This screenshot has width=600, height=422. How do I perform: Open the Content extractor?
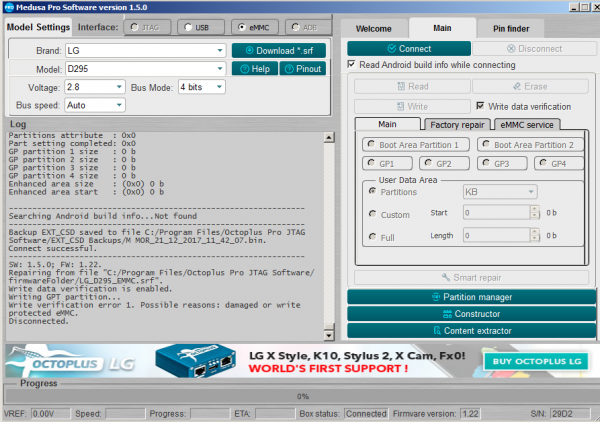point(469,329)
